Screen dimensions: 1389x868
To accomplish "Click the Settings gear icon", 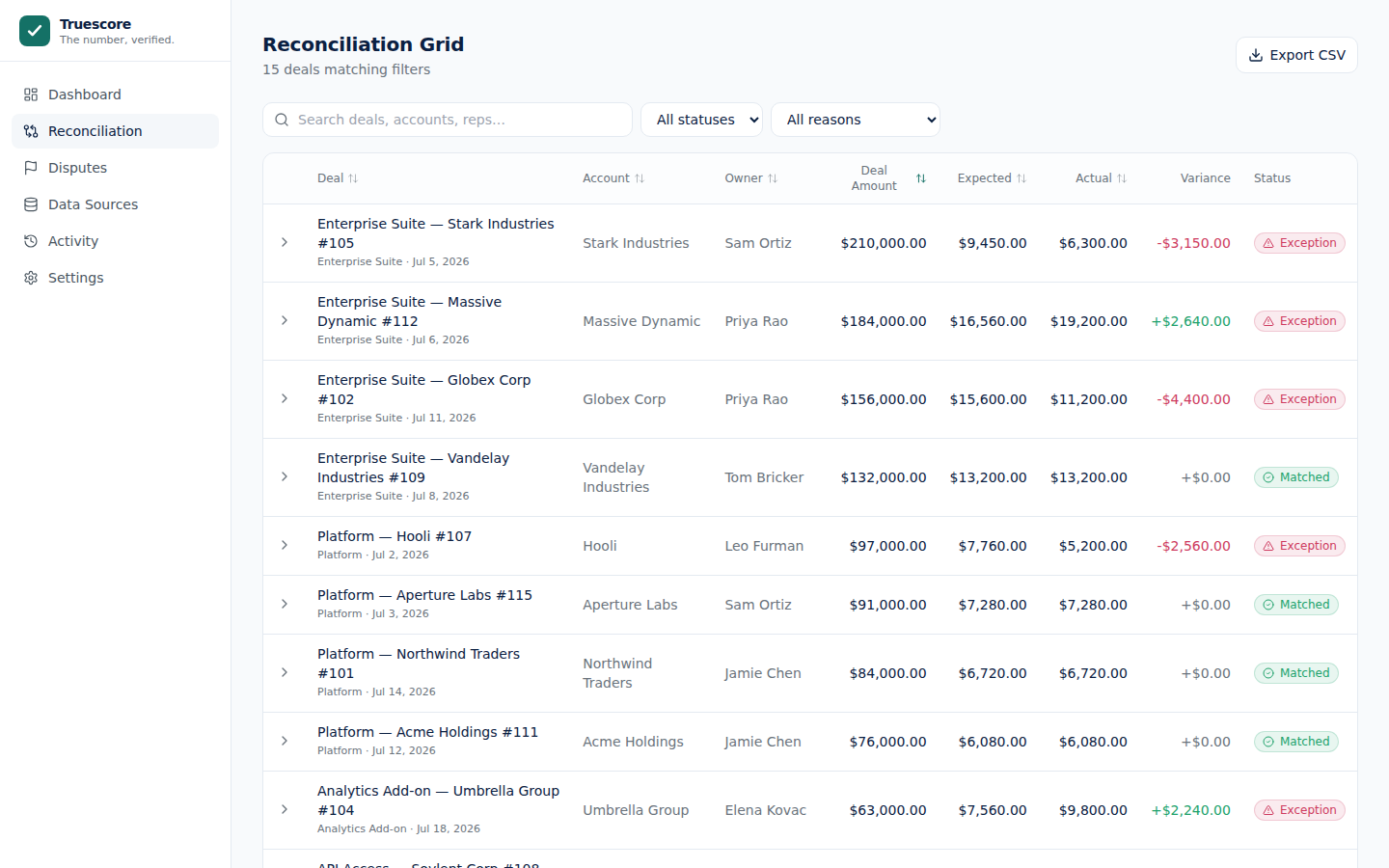I will pyautogui.click(x=31, y=278).
